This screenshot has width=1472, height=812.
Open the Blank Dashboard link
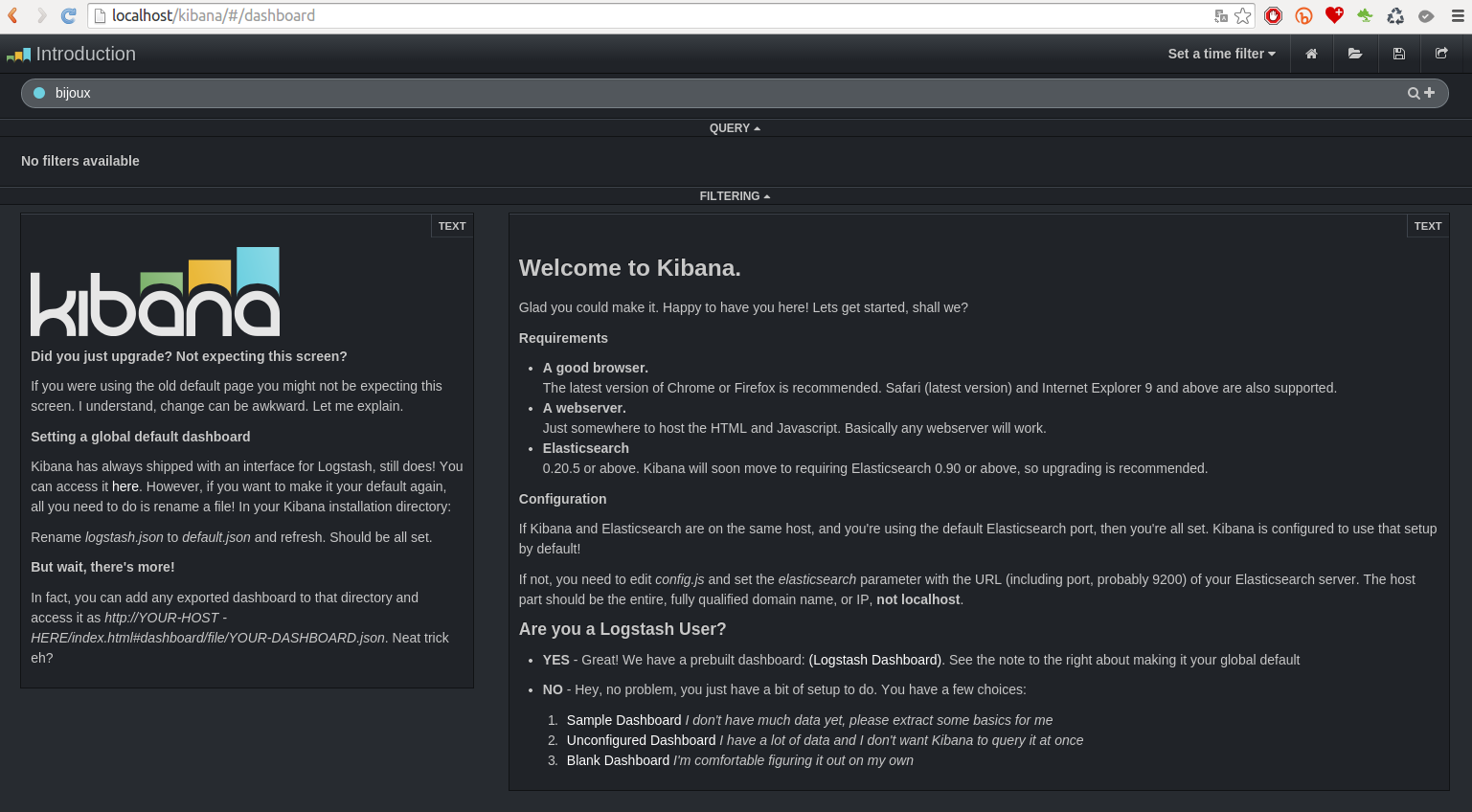618,760
